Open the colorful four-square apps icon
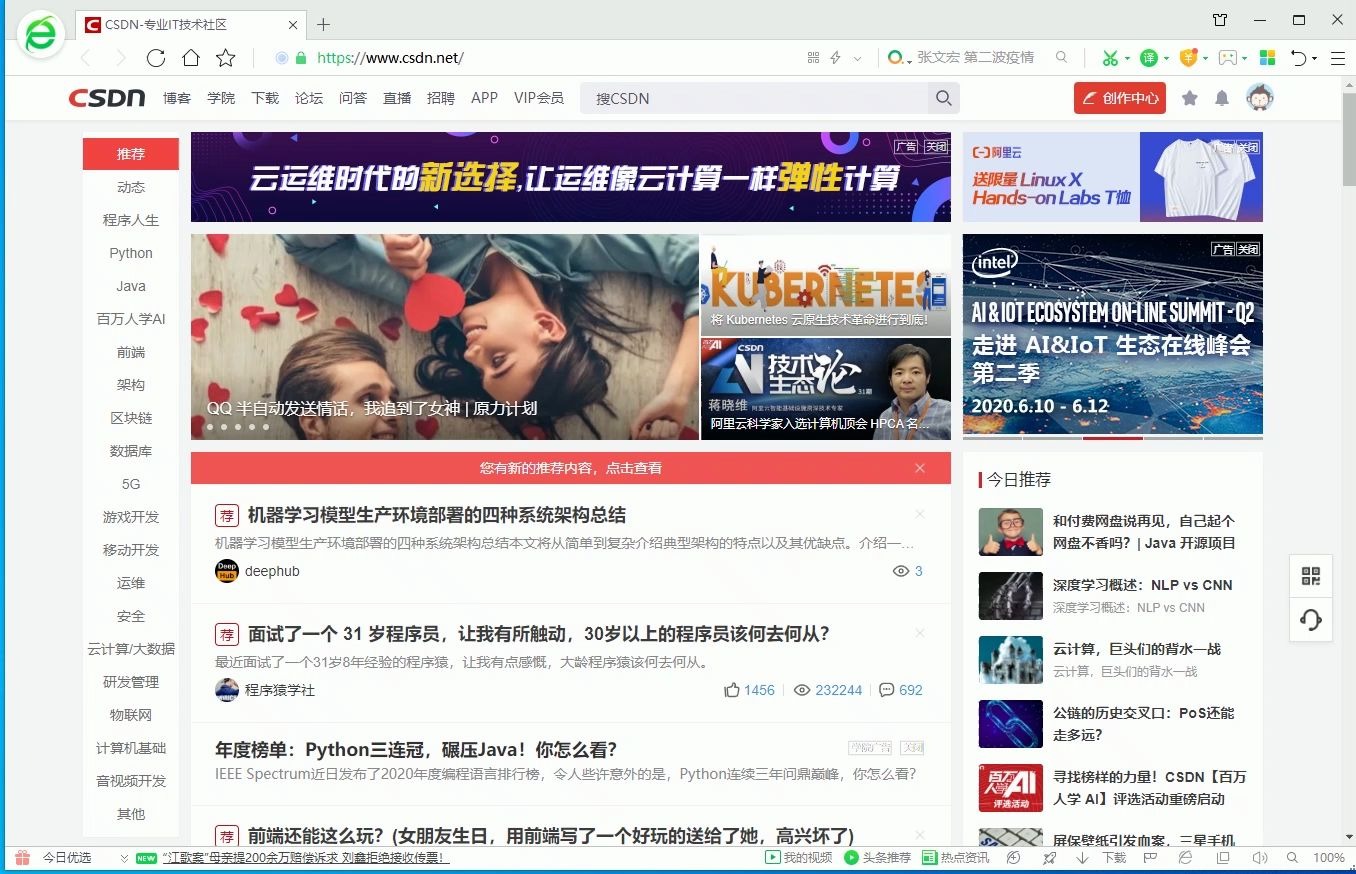This screenshot has width=1356, height=874. coord(1267,58)
